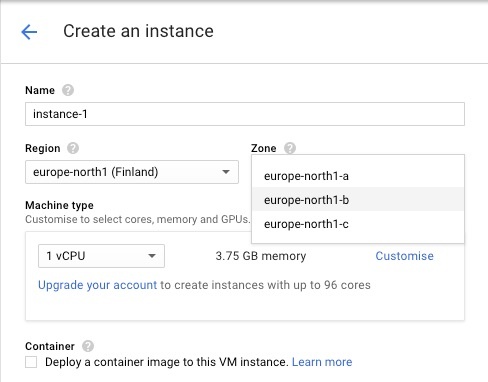Go back using the blue arrow
The image size is (488, 382).
(29, 32)
